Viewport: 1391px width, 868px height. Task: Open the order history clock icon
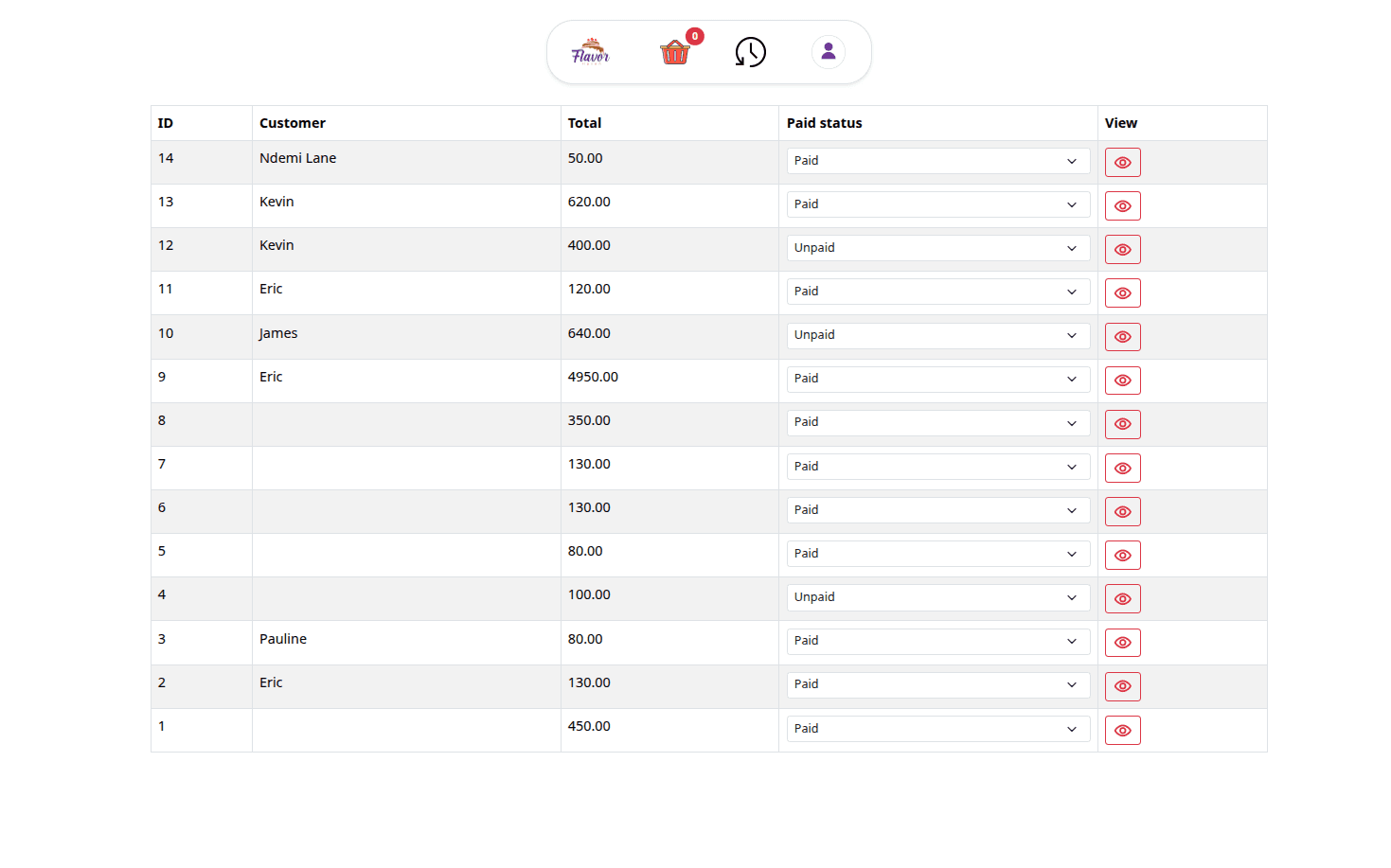pos(750,52)
